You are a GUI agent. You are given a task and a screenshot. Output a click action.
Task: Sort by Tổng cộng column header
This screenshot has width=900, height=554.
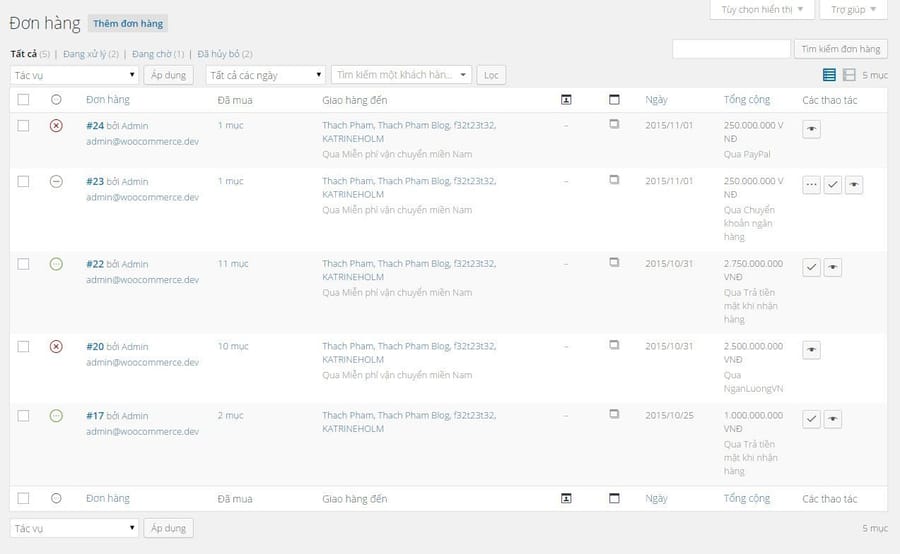tap(747, 99)
